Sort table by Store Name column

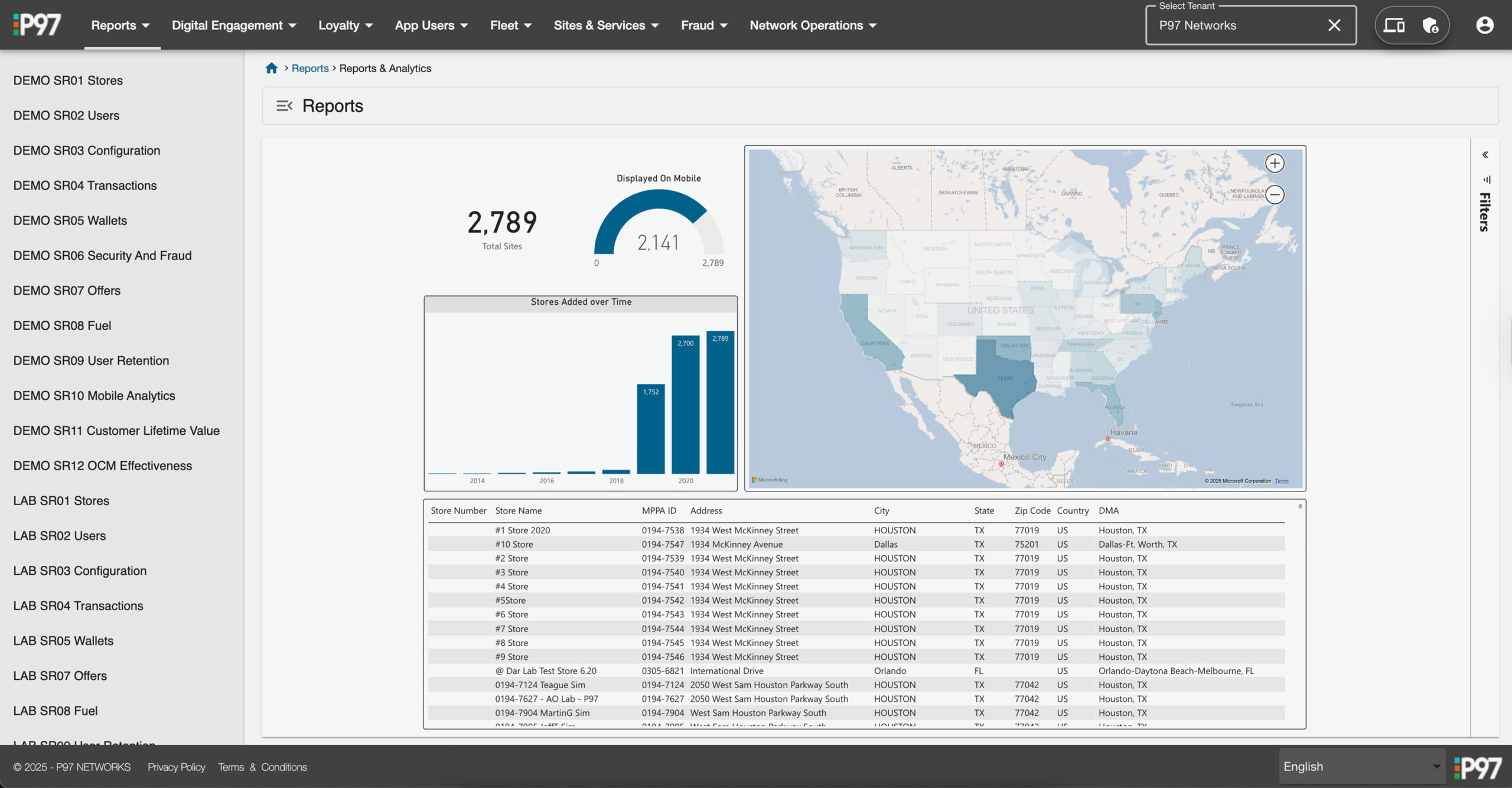click(x=518, y=510)
